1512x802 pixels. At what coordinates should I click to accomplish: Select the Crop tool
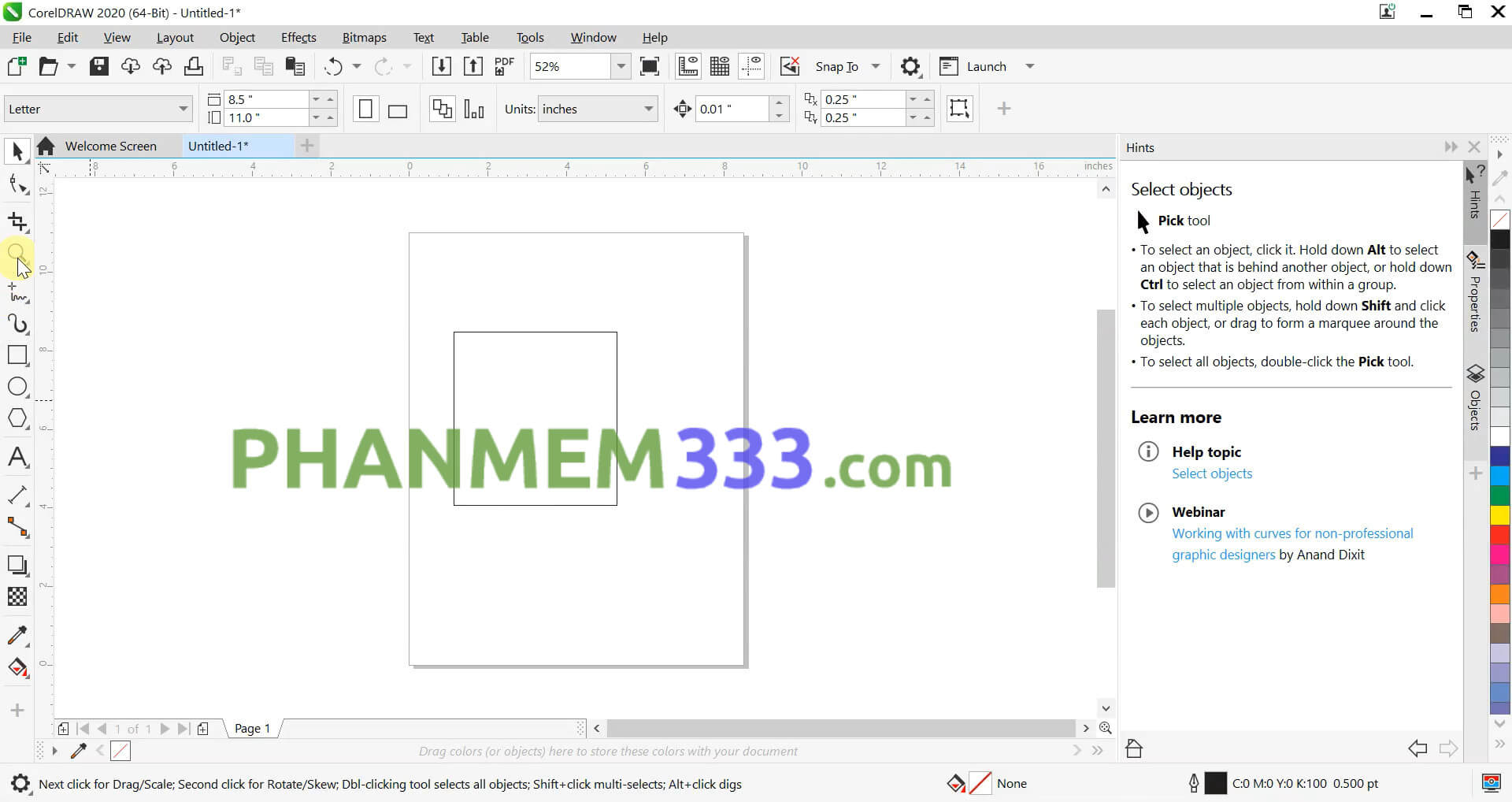tap(17, 221)
